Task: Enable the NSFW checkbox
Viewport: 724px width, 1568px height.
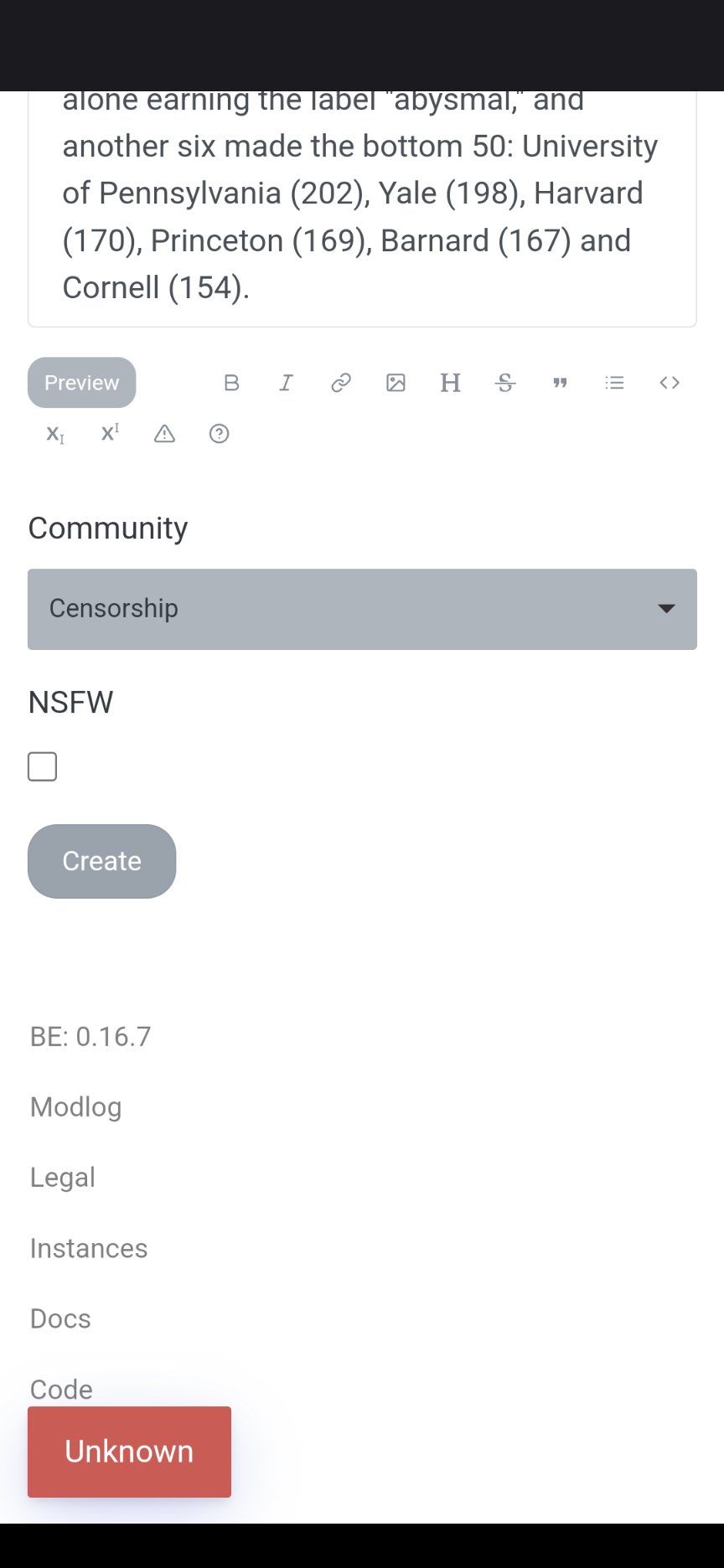Action: pyautogui.click(x=42, y=766)
